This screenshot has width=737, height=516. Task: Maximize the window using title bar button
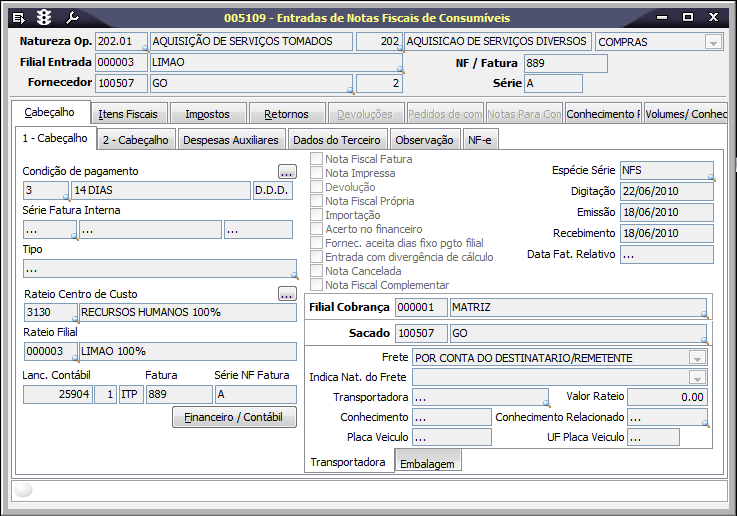click(688, 17)
